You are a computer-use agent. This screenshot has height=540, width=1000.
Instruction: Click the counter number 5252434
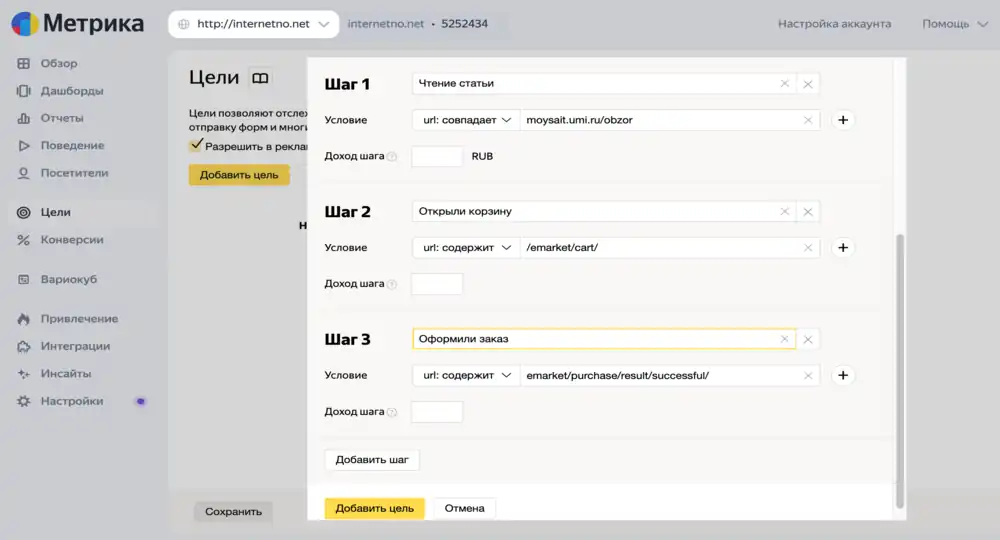point(464,24)
